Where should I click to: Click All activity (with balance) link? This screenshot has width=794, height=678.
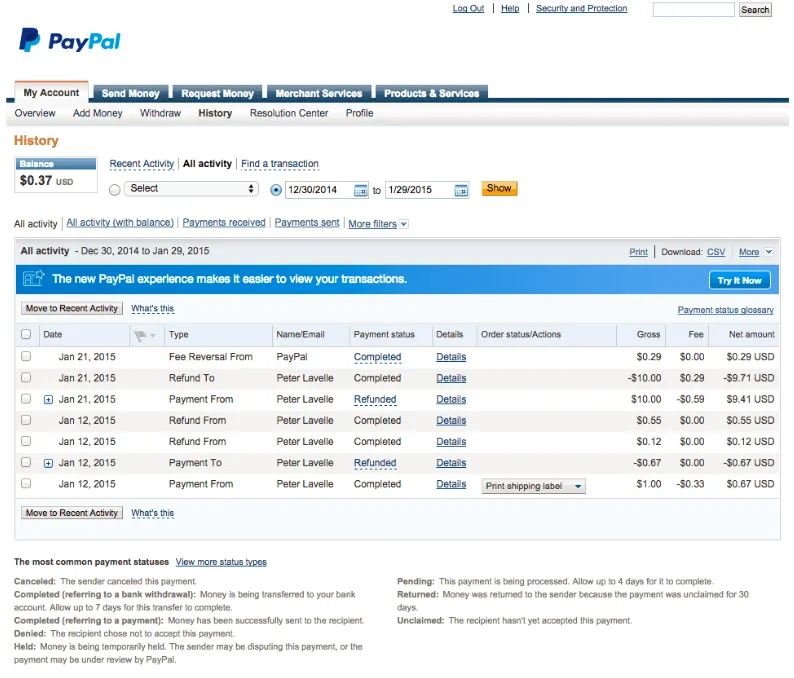coord(120,222)
